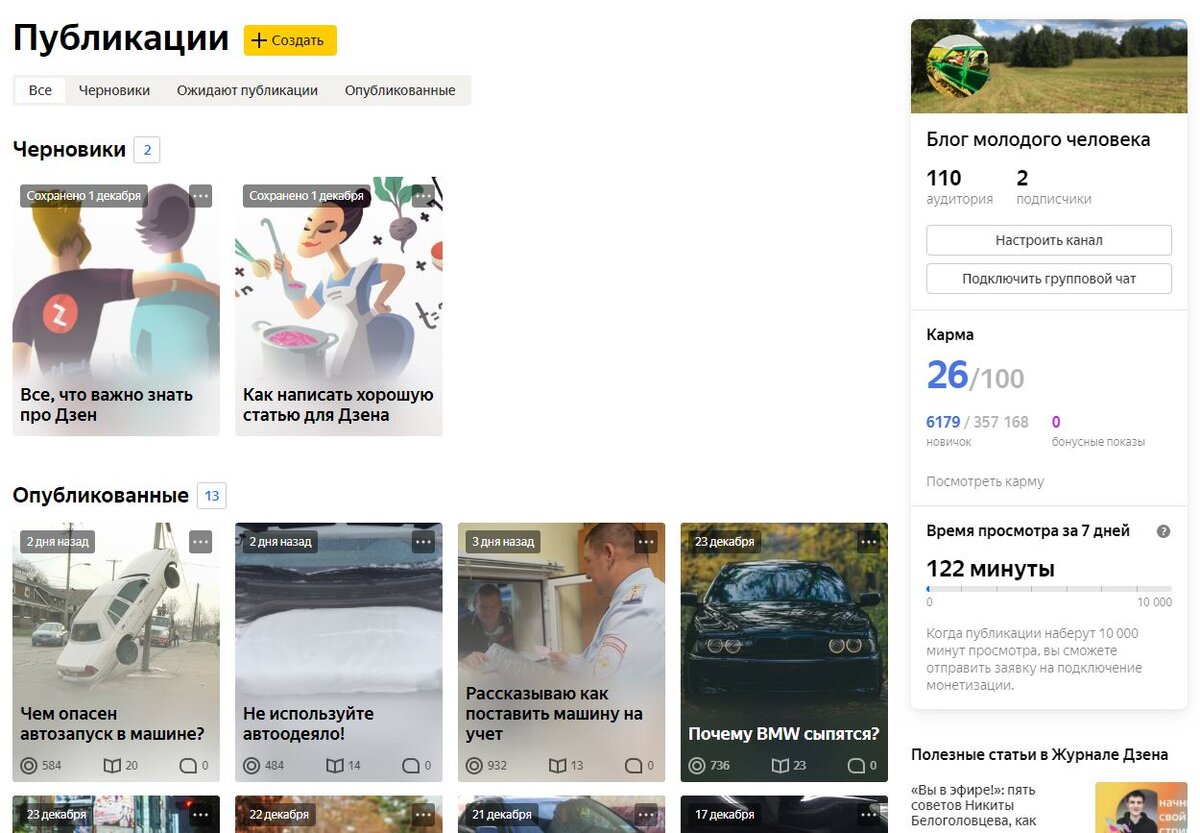The width and height of the screenshot is (1200, 833).
Task: Click views icon showing 484
Action: click(x=251, y=766)
